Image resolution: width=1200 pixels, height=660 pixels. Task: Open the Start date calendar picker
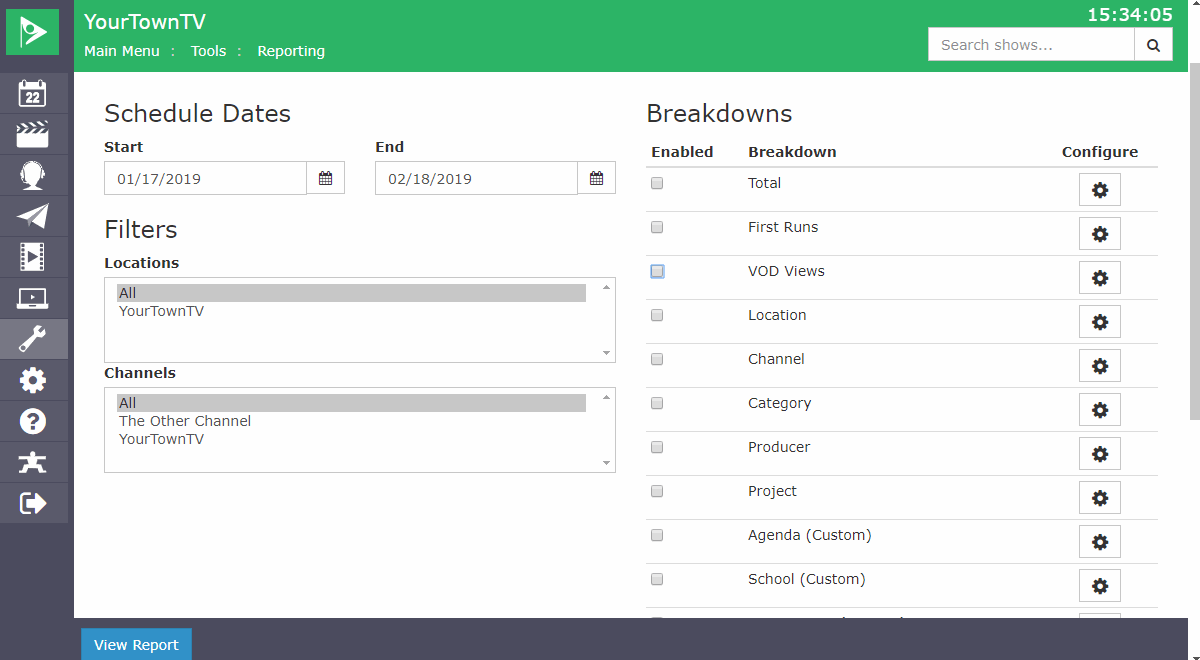pyautogui.click(x=325, y=179)
